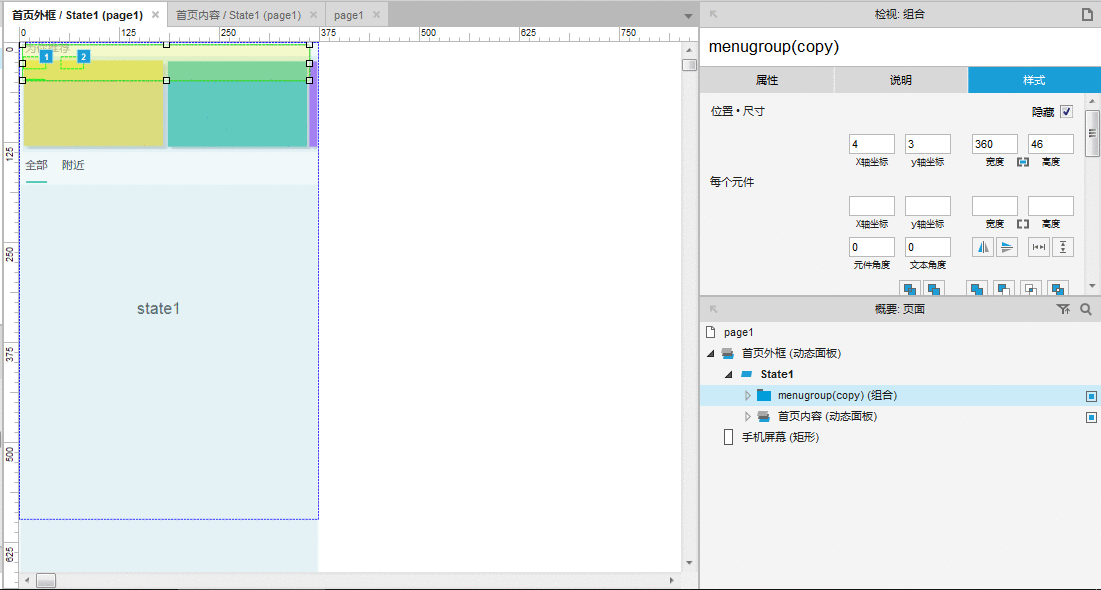Click the page1 page icon in Outline

[711, 332]
